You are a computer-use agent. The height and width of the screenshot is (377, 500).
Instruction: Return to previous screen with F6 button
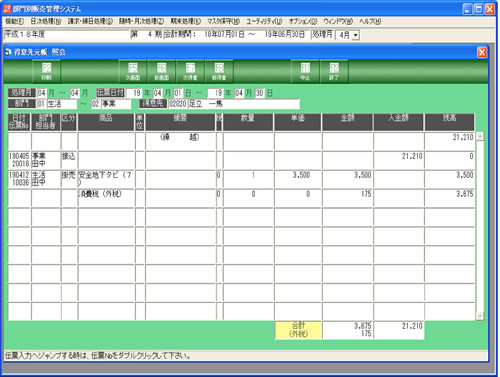click(161, 71)
